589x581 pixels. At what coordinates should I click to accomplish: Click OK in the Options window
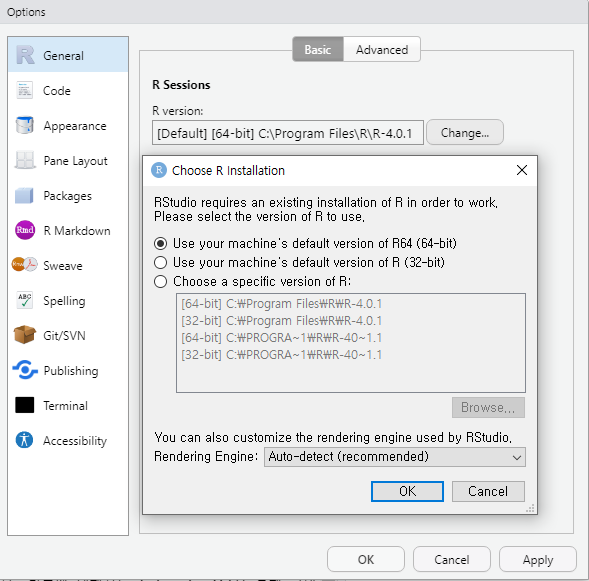point(366,559)
